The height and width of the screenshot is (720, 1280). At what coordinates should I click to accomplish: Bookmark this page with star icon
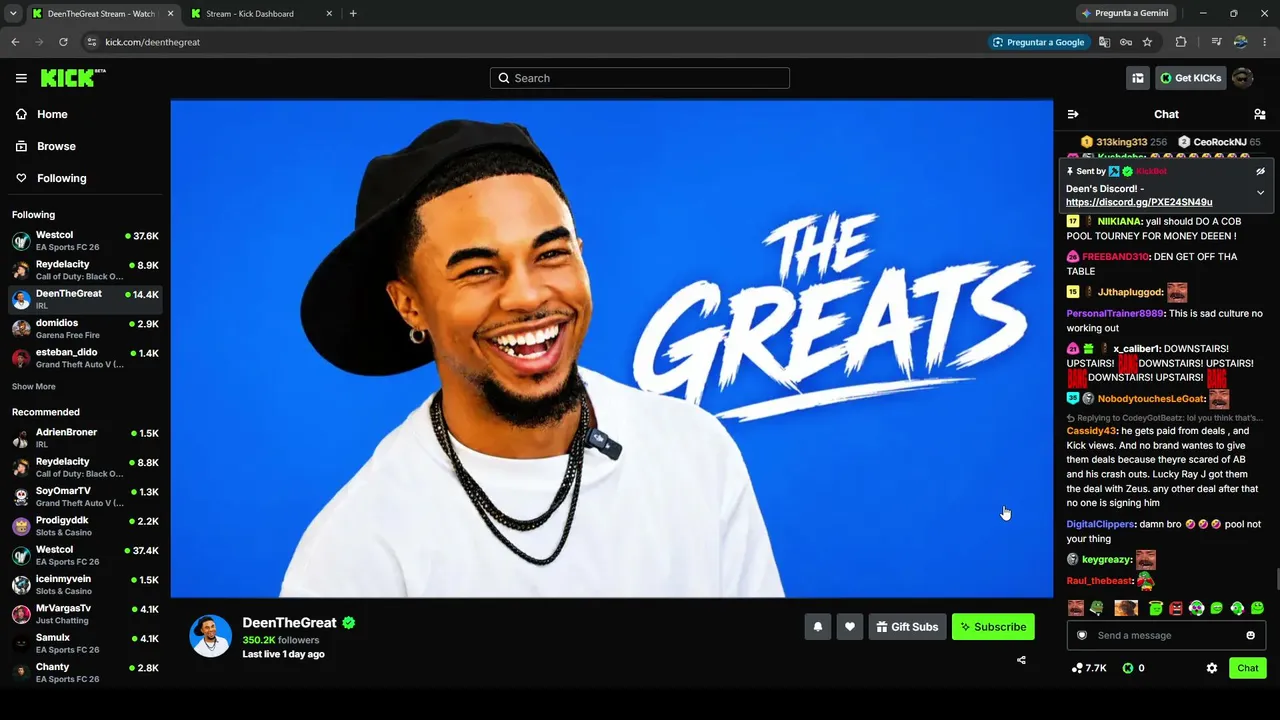[x=1147, y=42]
